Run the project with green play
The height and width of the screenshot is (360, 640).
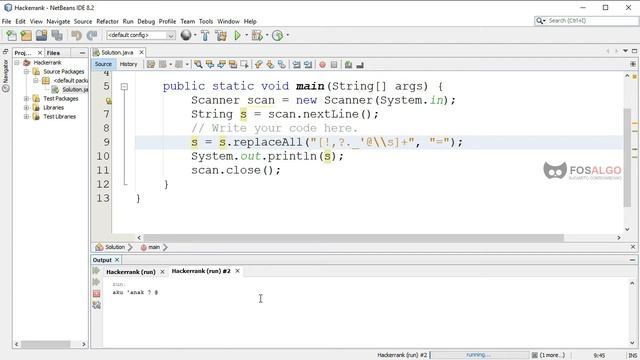pos(237,36)
